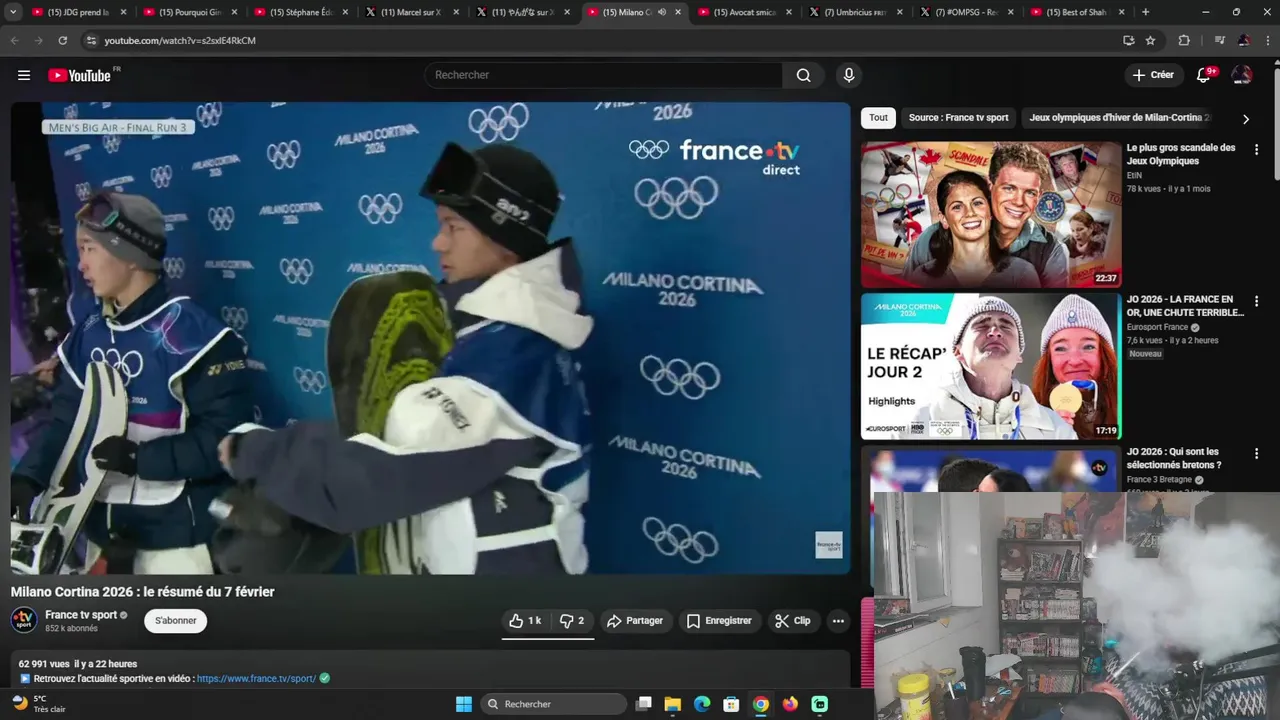
Task: Open the green app on the taskbar
Action: 820,704
